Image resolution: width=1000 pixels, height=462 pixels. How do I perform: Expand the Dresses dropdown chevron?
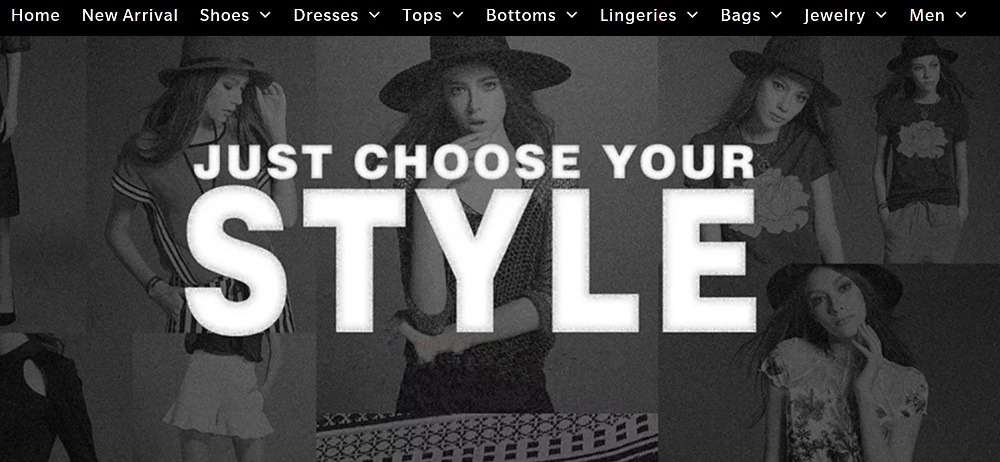click(x=375, y=15)
